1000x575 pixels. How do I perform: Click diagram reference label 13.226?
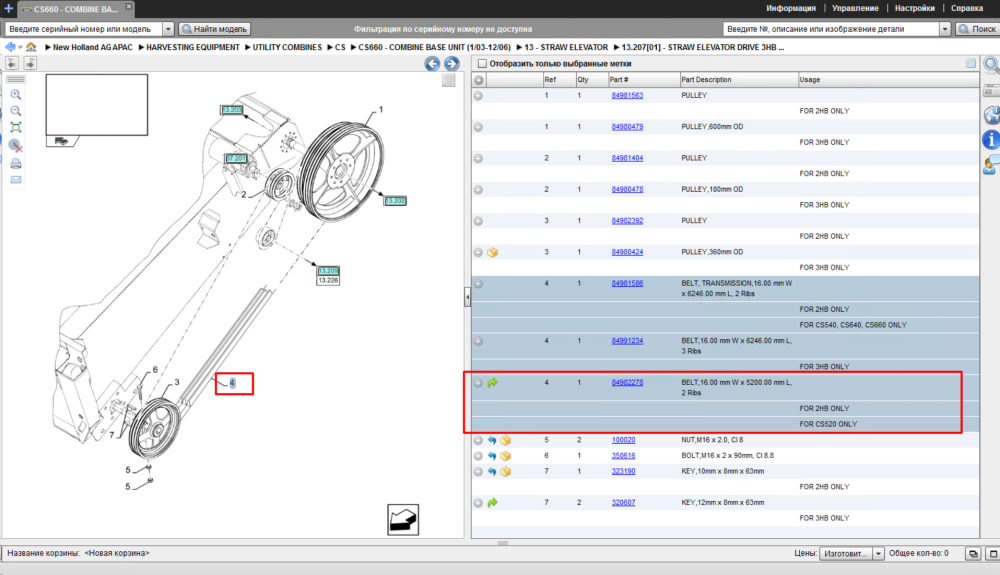(328, 280)
